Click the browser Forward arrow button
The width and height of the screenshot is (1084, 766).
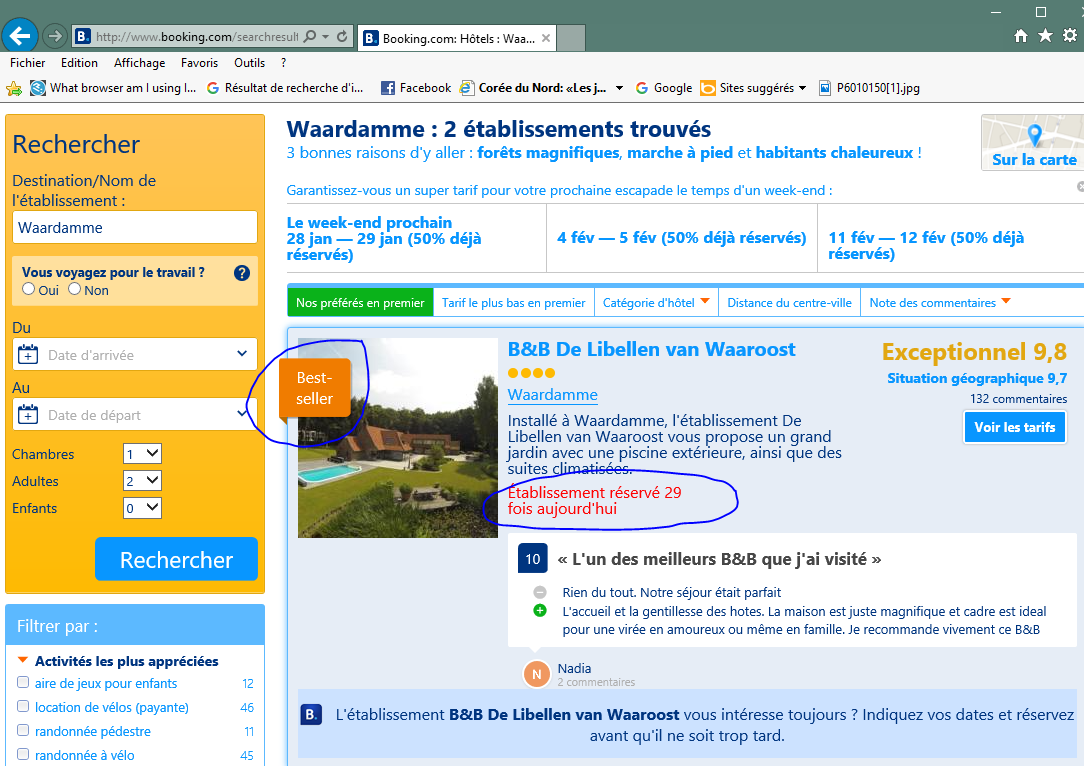tap(55, 36)
